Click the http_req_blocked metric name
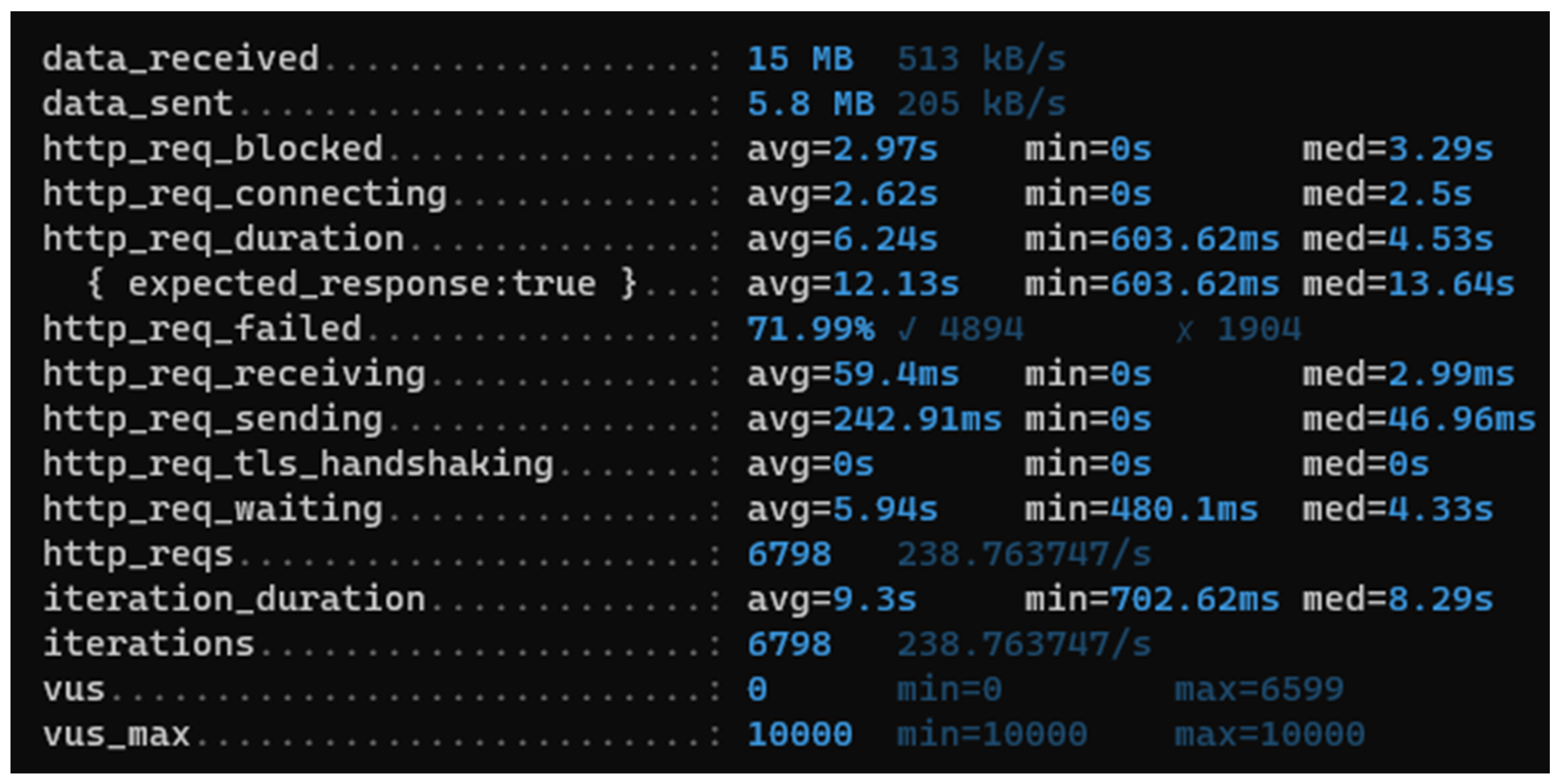The height and width of the screenshot is (784, 1559). [213, 149]
